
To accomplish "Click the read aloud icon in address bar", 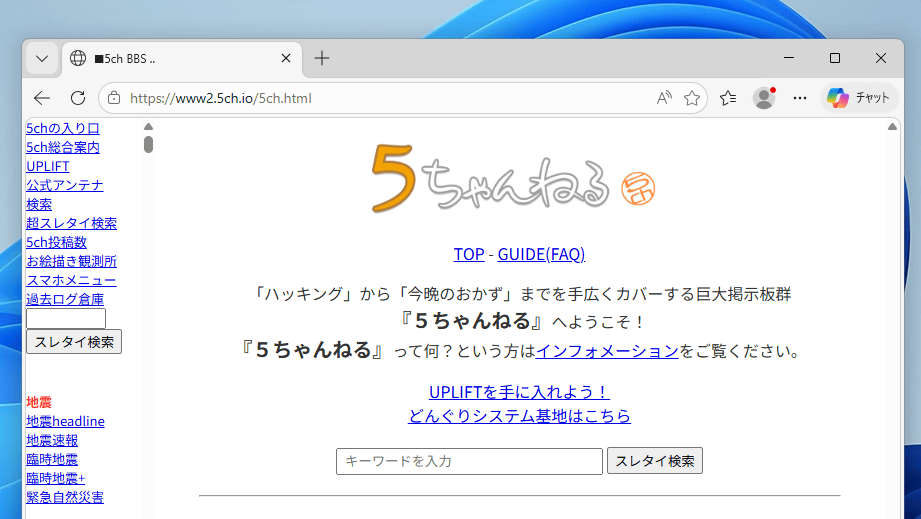I will click(664, 98).
